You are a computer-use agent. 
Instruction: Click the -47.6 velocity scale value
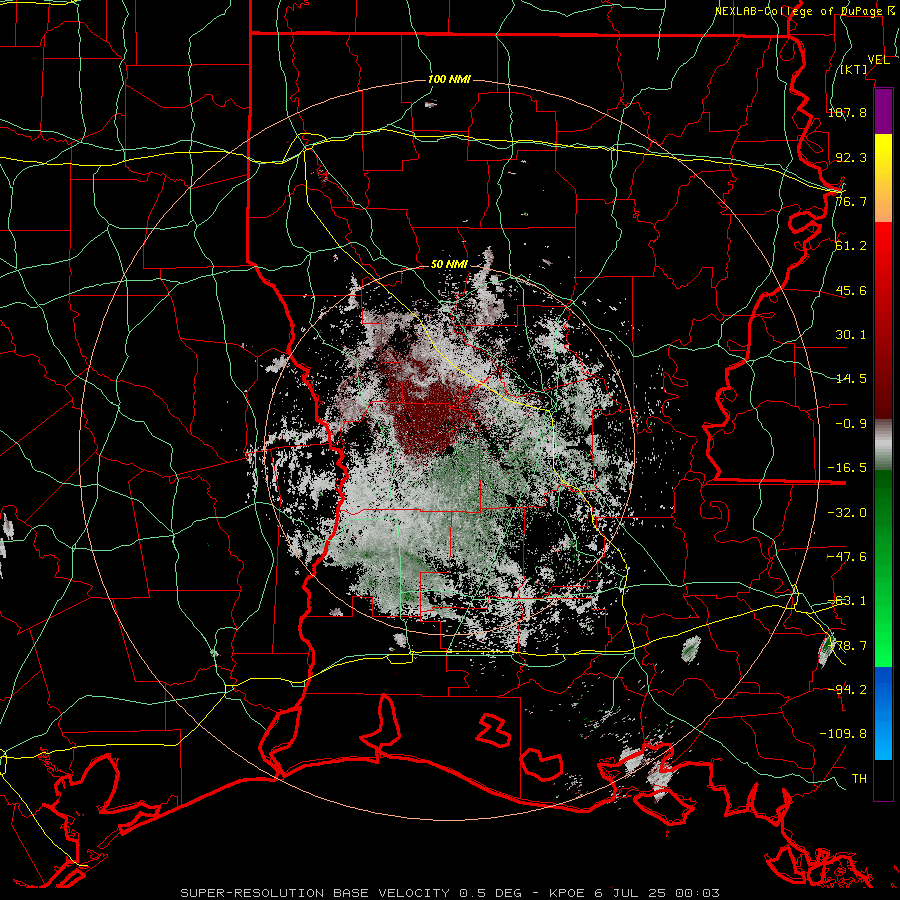(847, 557)
